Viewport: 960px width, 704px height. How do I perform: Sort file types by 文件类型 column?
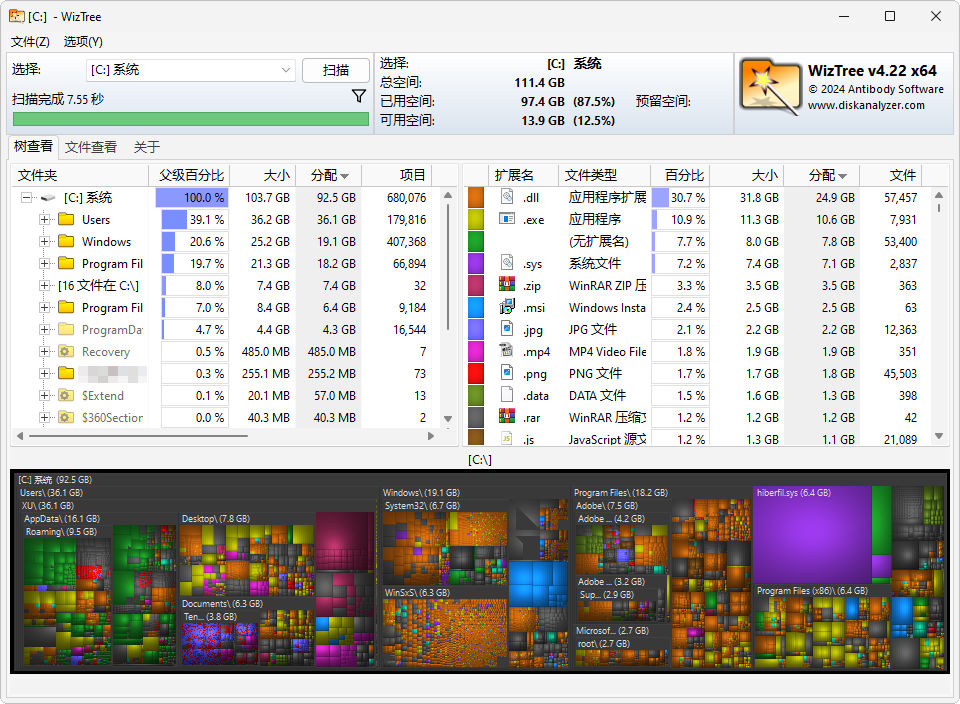coord(604,175)
